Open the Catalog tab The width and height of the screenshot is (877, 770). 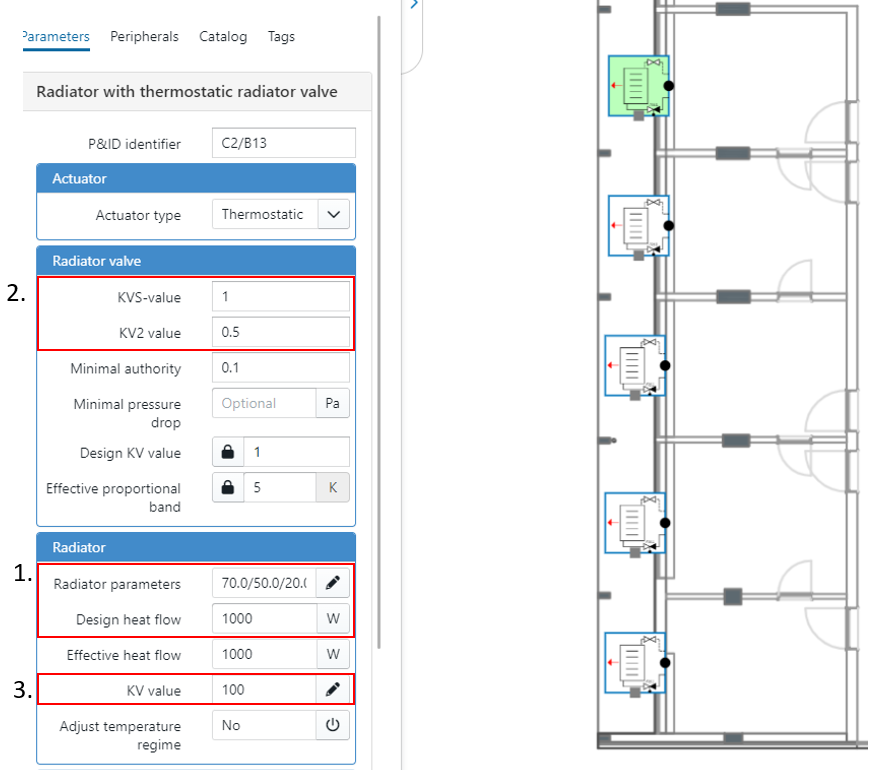223,37
